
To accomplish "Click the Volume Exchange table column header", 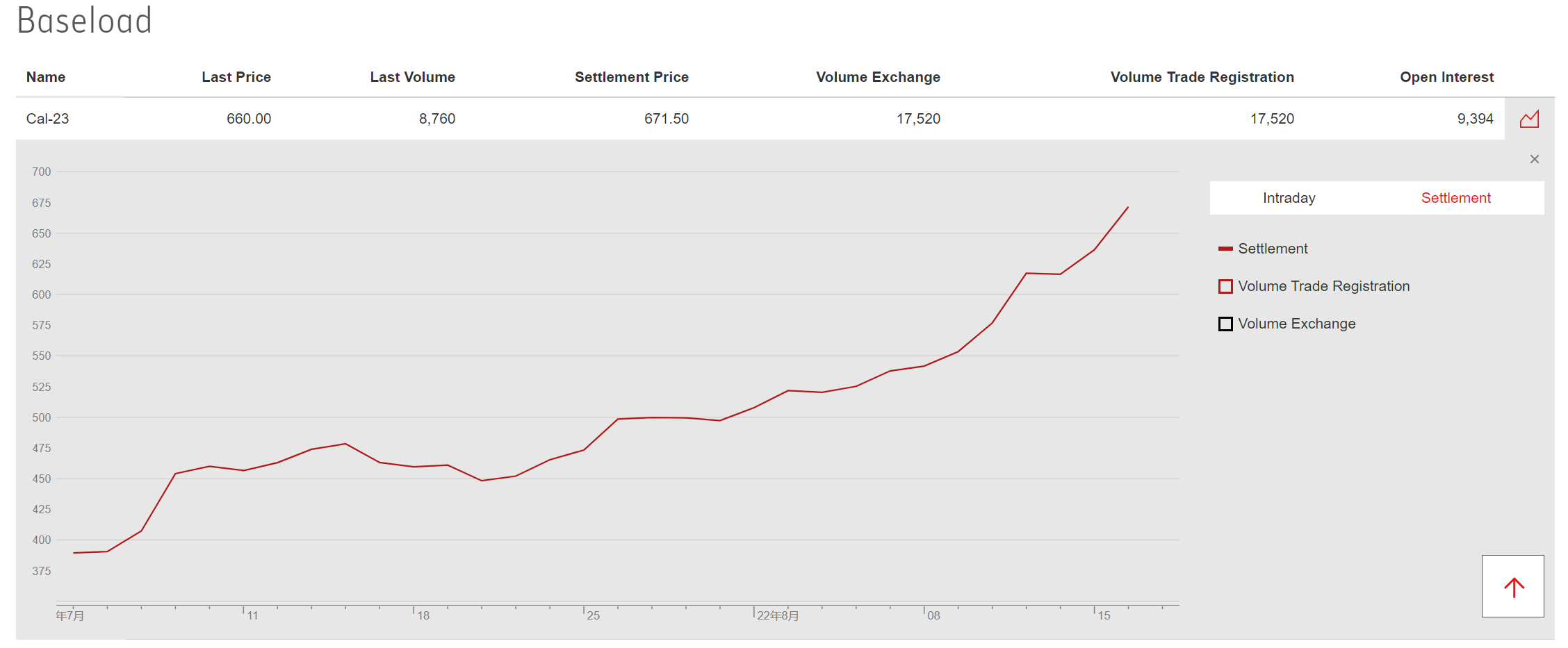I will pos(878,77).
